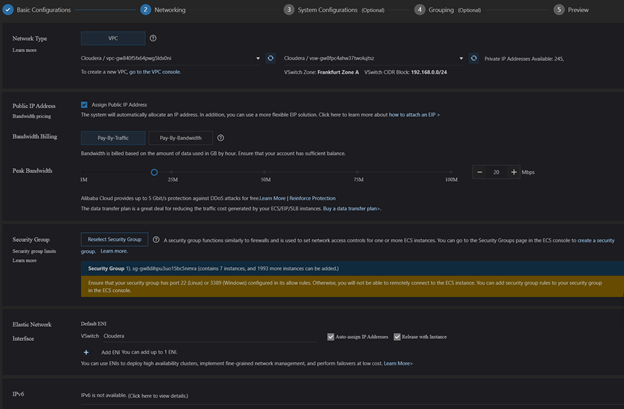624x409 pixels.
Task: Click Learn more under Security Group label
Action: pos(24,260)
